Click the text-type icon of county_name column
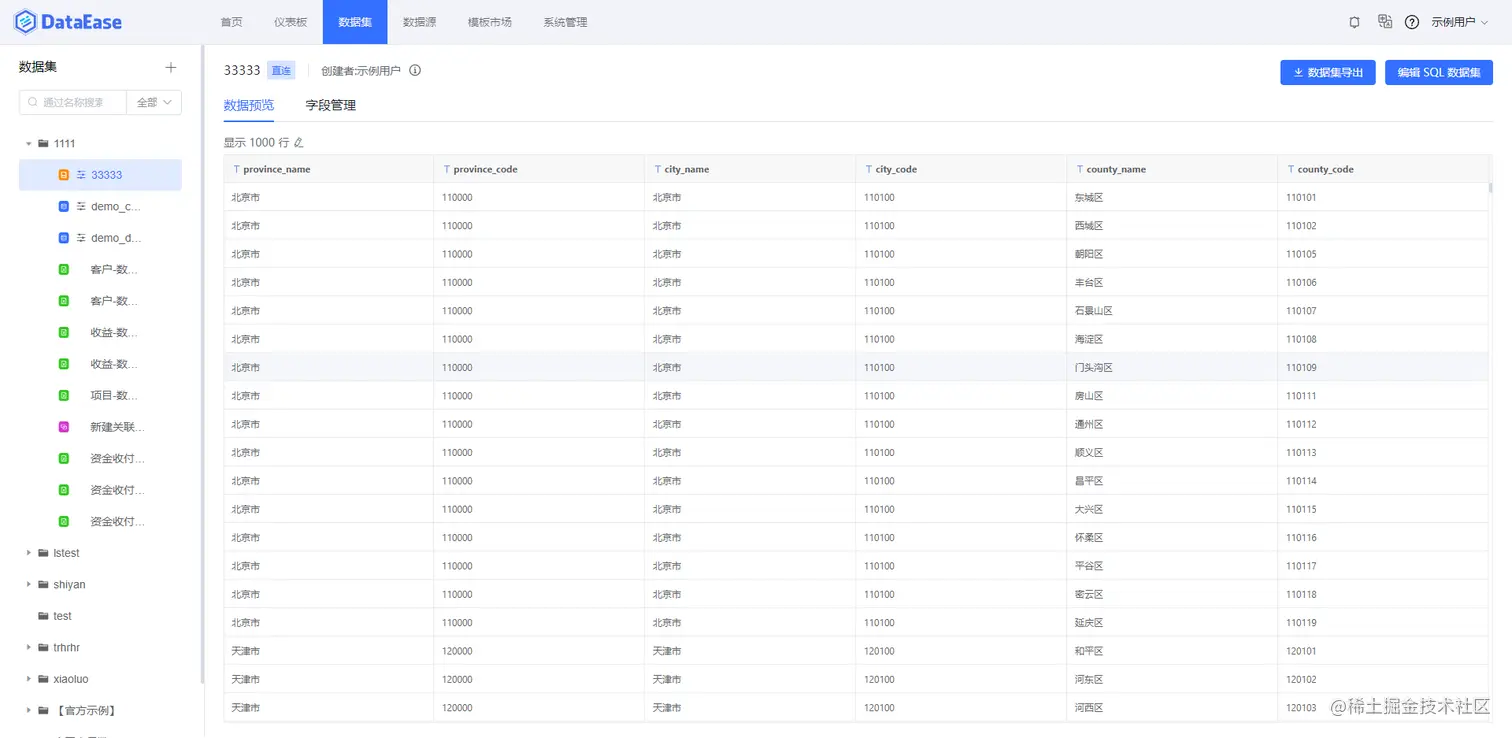 click(x=1080, y=169)
